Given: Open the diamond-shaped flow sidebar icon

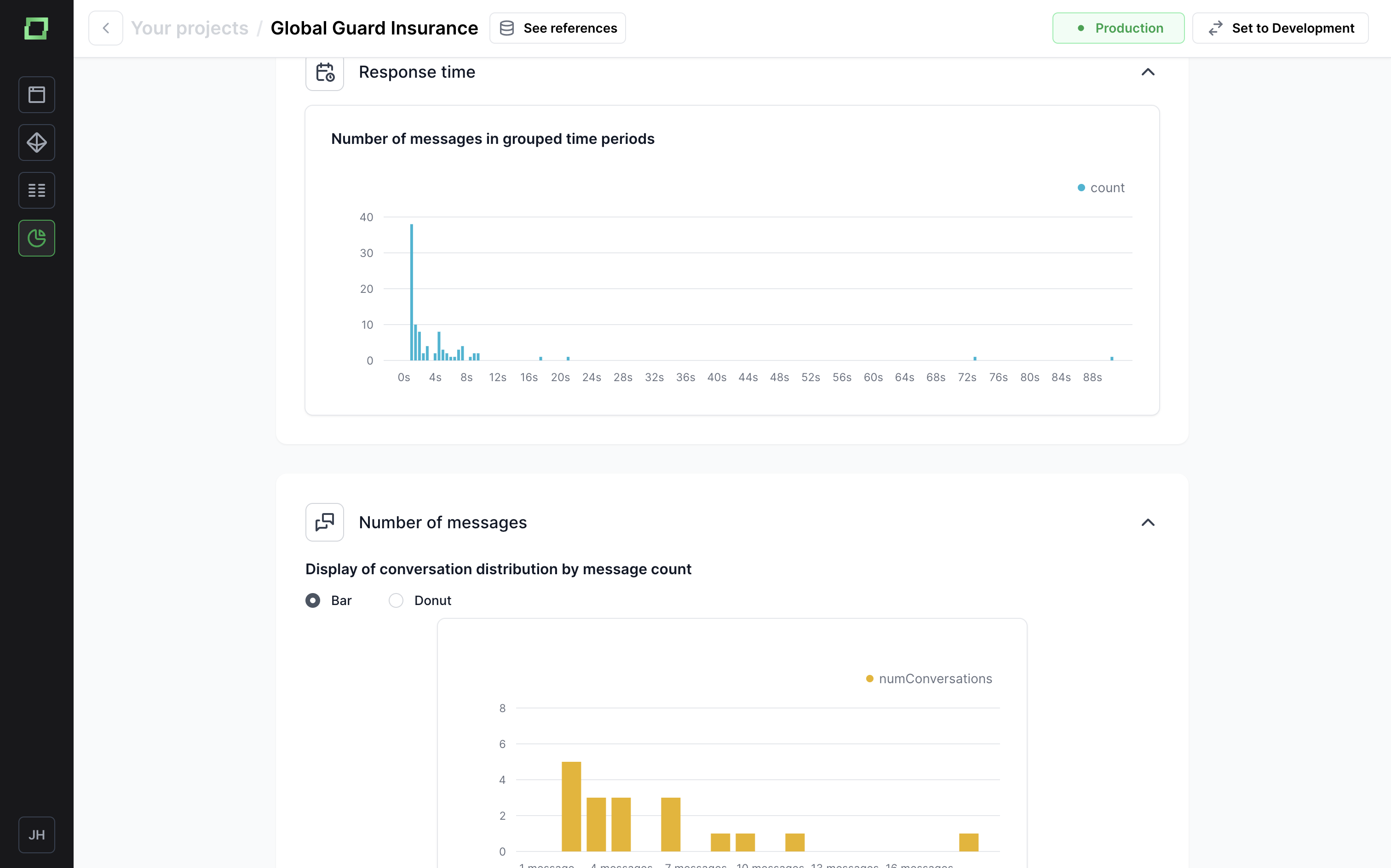Looking at the screenshot, I should [37, 143].
